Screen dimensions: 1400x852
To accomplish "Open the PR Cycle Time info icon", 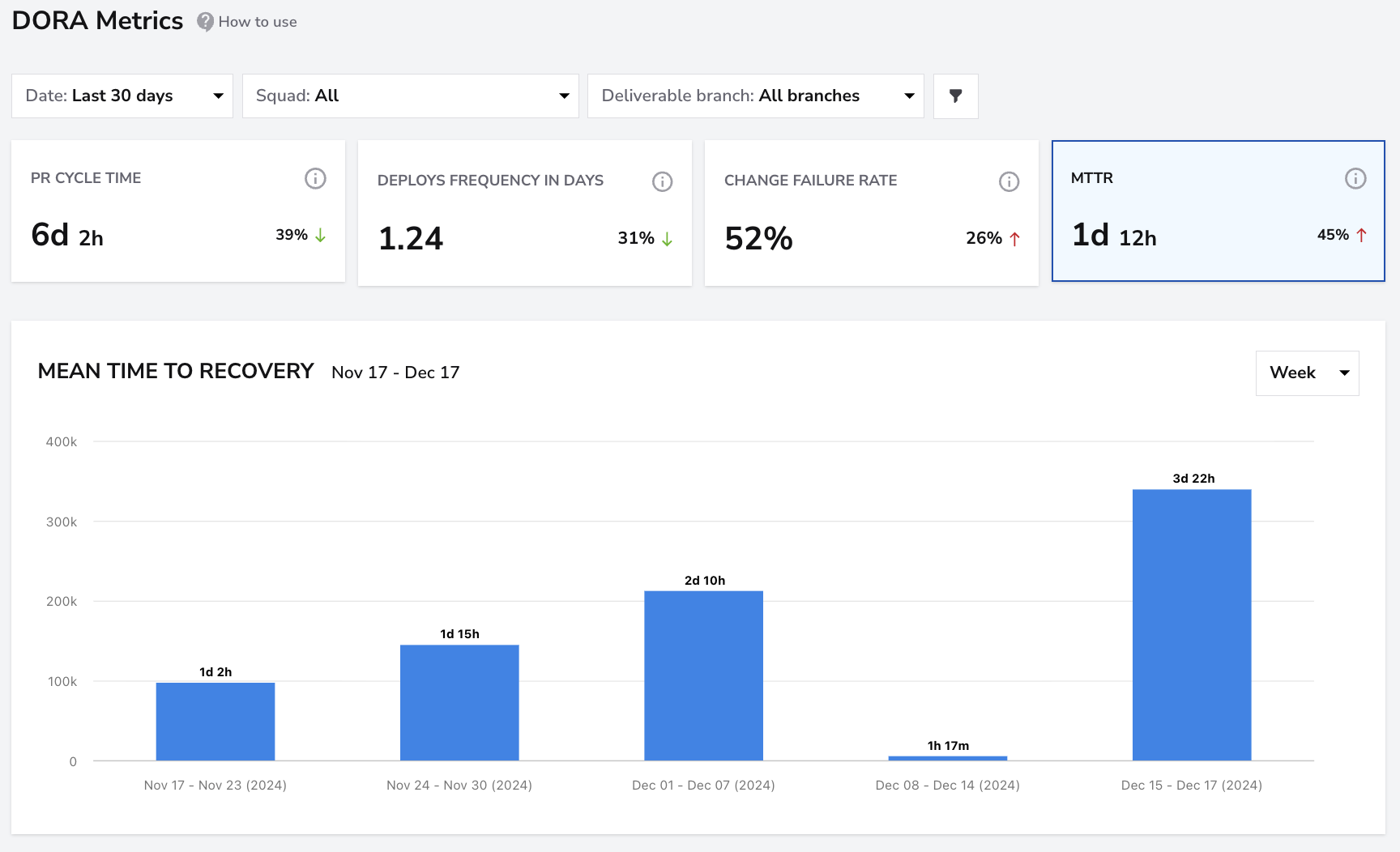I will click(315, 178).
